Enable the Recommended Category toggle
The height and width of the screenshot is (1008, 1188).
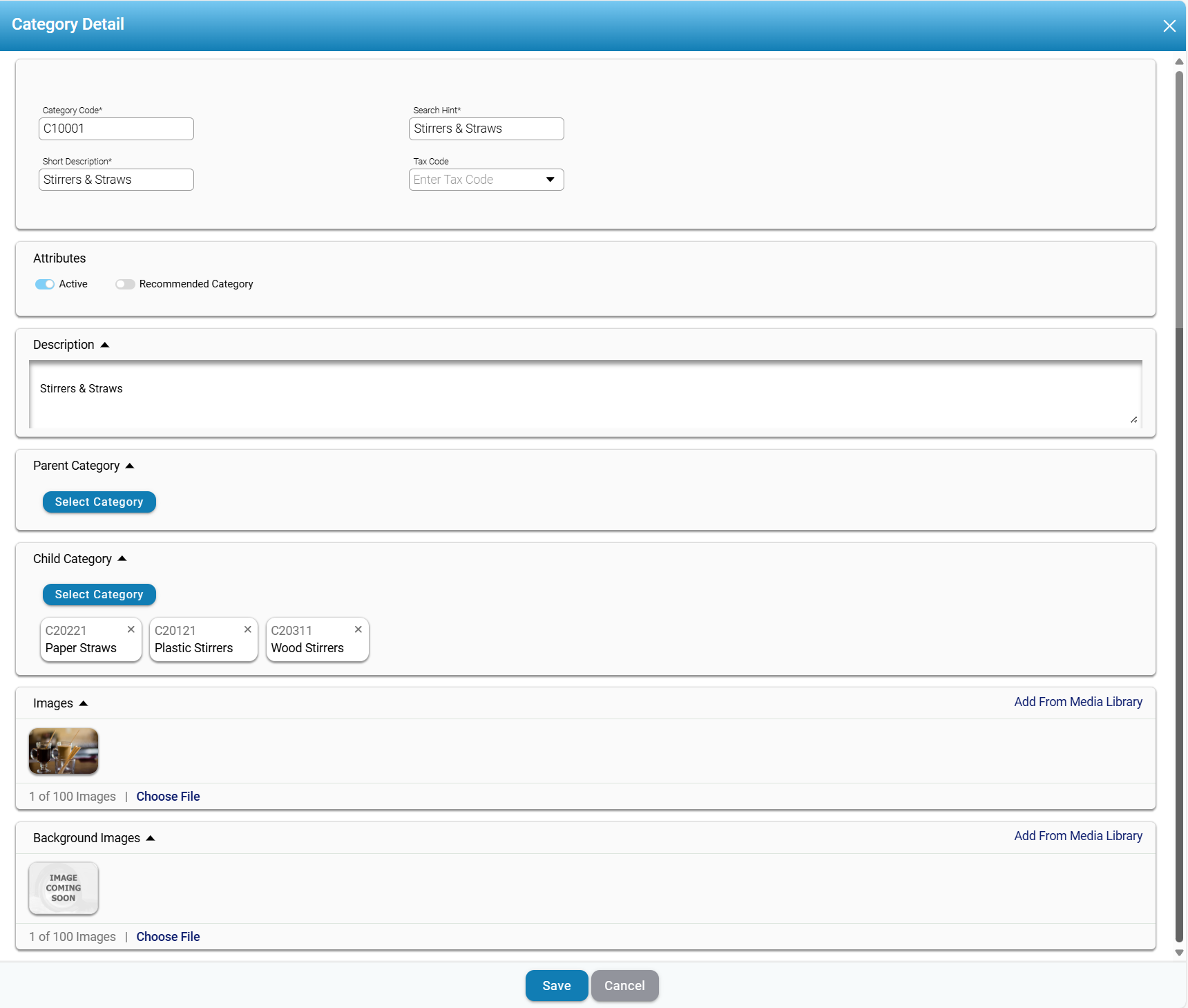pyautogui.click(x=125, y=285)
